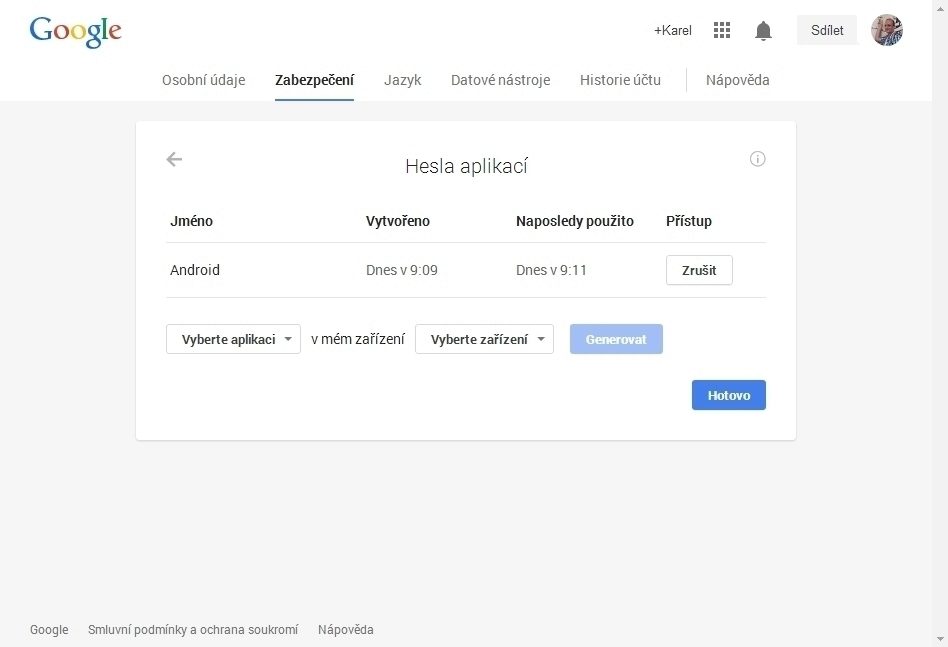Click the Google logo
This screenshot has width=948, height=647.
coord(76,32)
